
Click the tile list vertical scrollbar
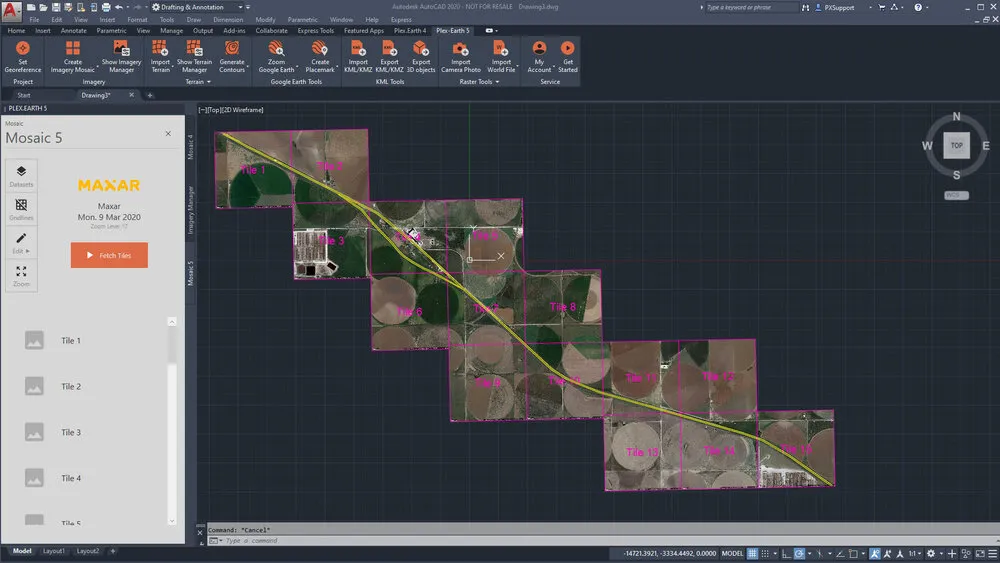coord(172,421)
